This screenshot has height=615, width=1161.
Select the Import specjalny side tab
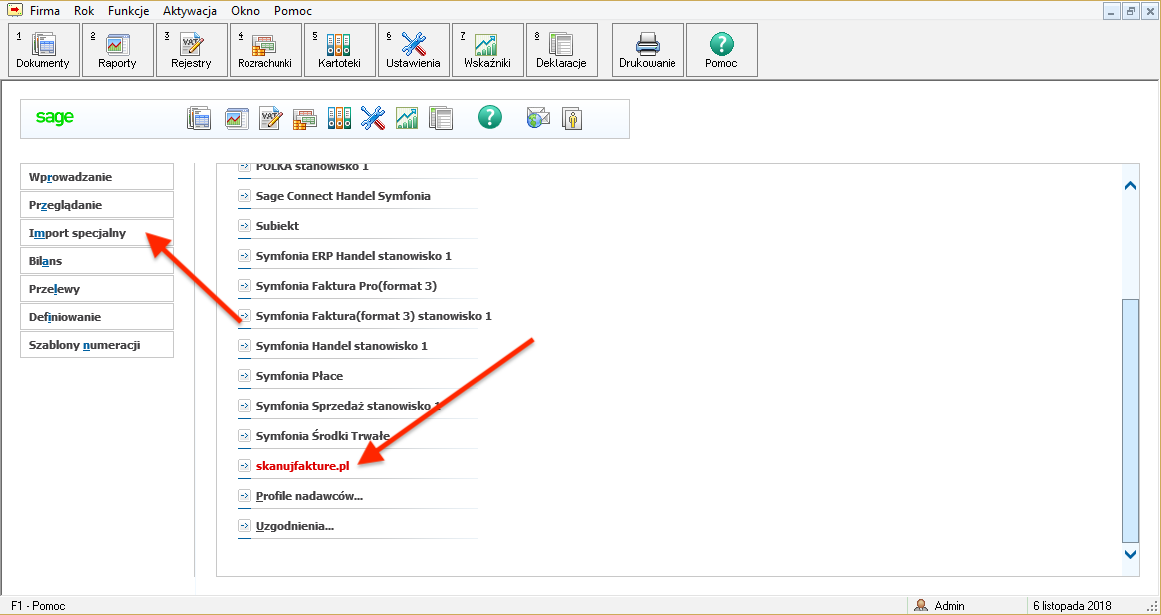pos(97,233)
